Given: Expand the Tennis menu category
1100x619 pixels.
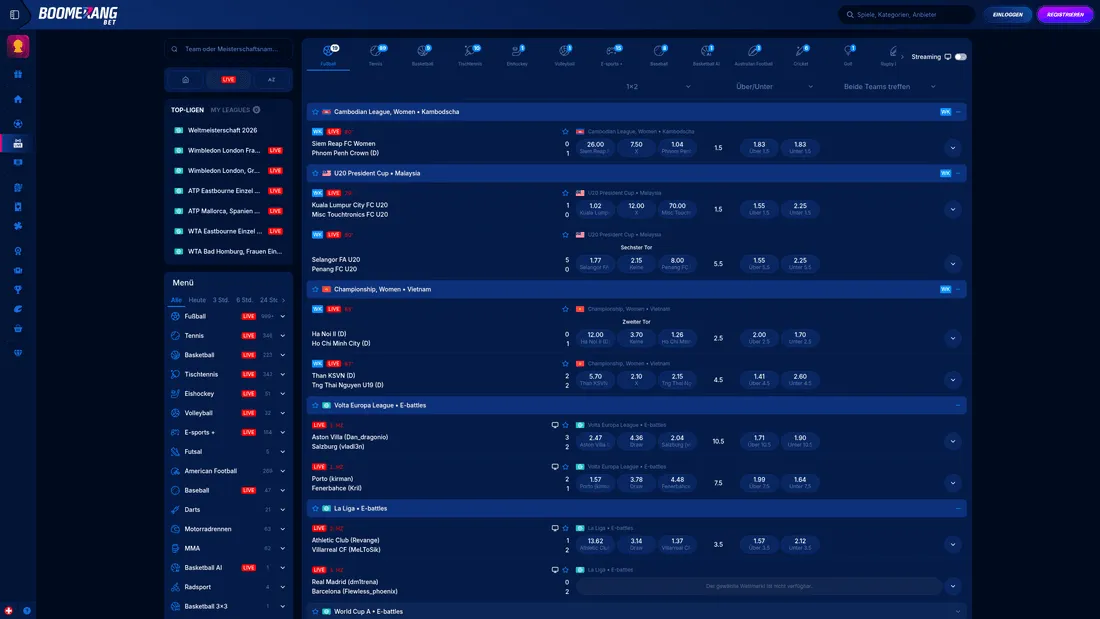Looking at the screenshot, I should coord(283,335).
